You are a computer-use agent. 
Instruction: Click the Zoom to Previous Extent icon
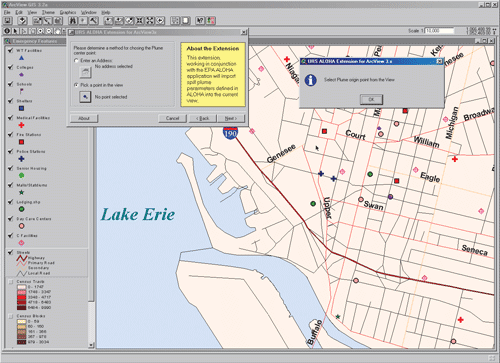(160, 21)
